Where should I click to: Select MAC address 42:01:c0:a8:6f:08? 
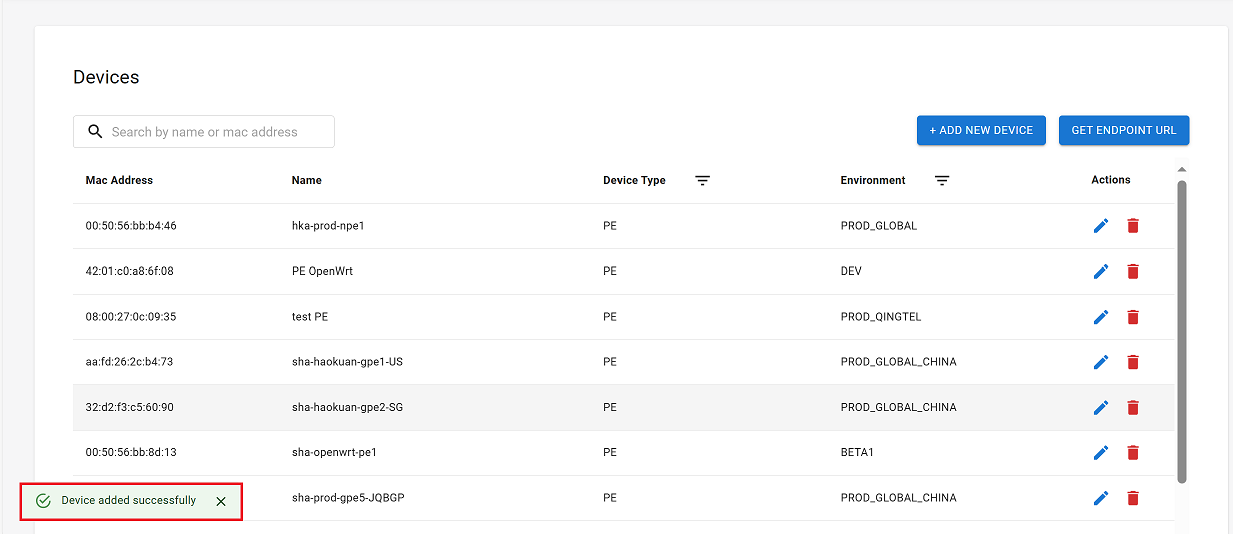(x=130, y=271)
